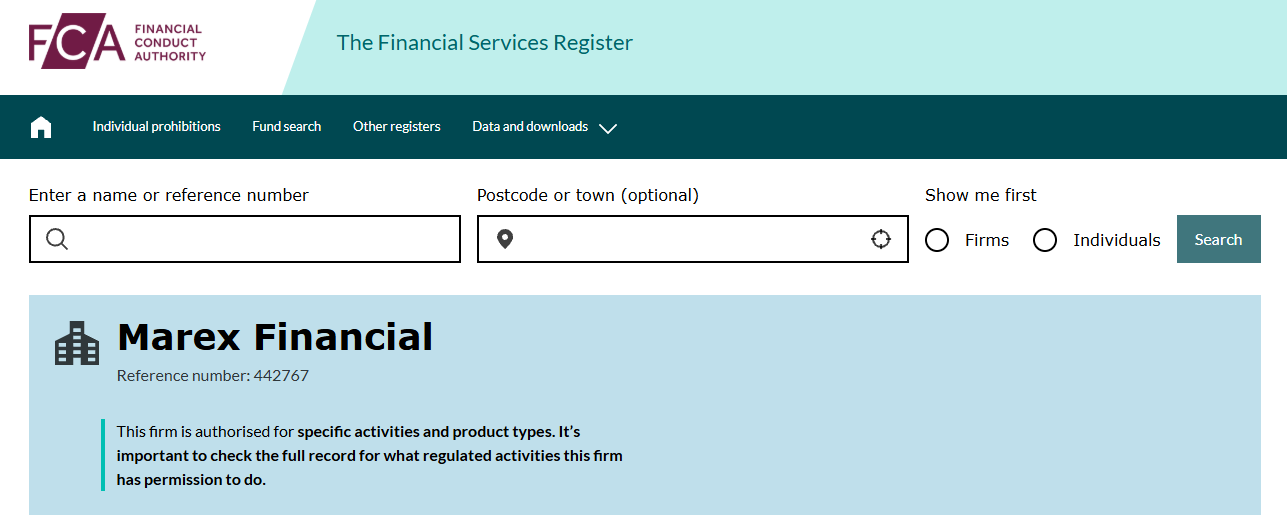Click the building icon beside Marex Financial

77,343
